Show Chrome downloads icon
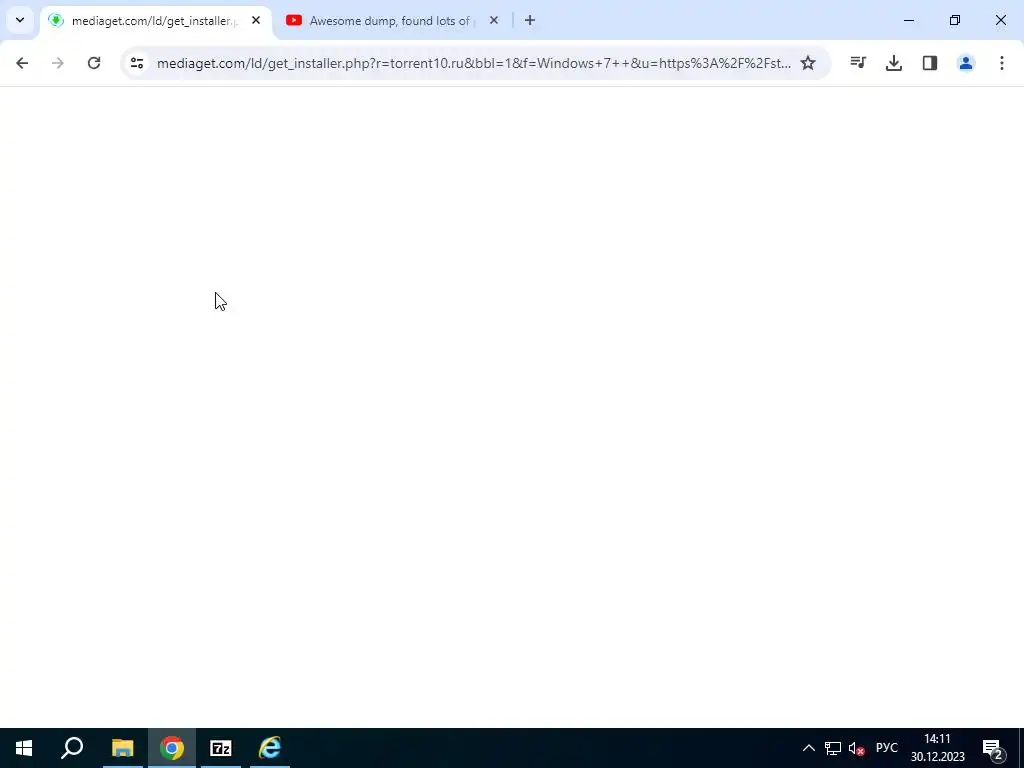 pyautogui.click(x=894, y=63)
